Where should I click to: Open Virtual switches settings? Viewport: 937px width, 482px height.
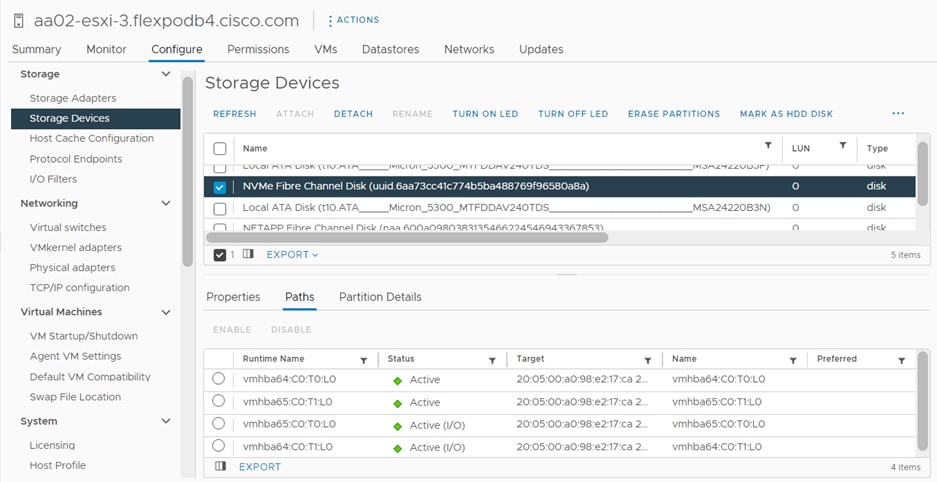coord(68,228)
